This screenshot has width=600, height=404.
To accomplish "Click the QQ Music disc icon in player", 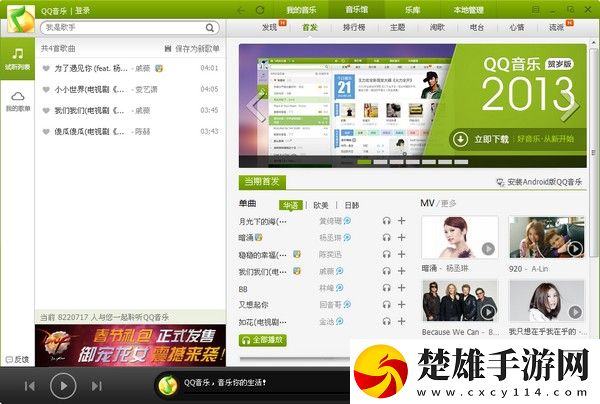I will (x=168, y=384).
